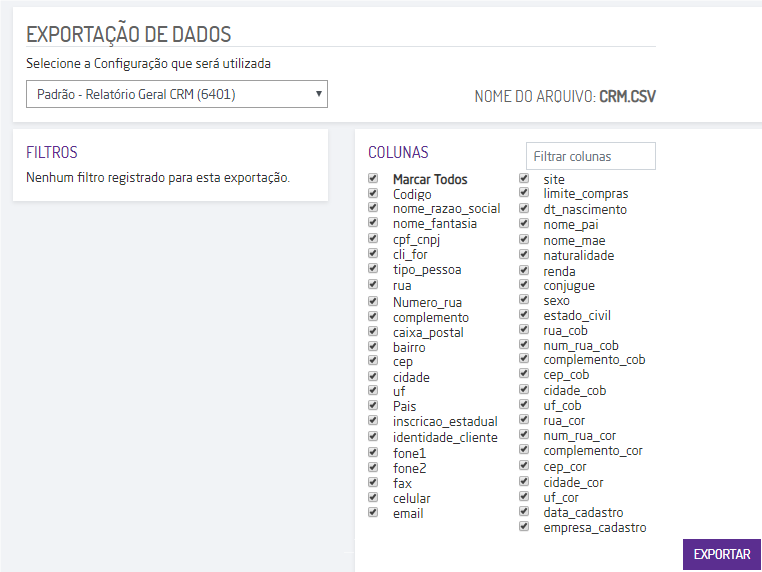The height and width of the screenshot is (572, 762).
Task: Click the EXPORTAÇÃO DE DADOS title
Action: click(129, 35)
